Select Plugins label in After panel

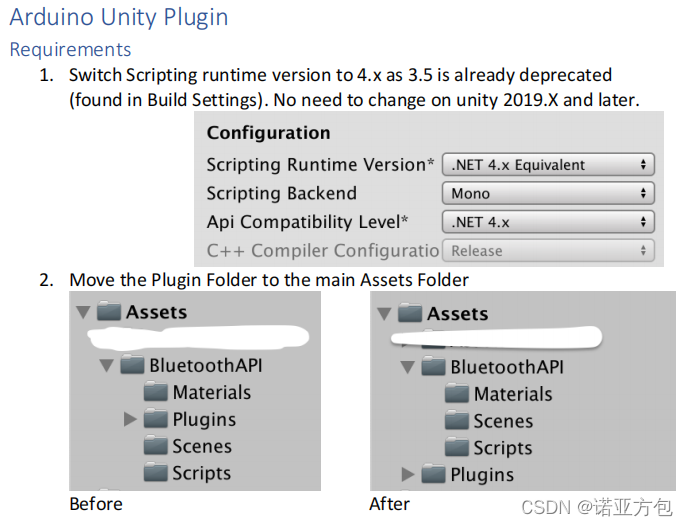point(482,475)
